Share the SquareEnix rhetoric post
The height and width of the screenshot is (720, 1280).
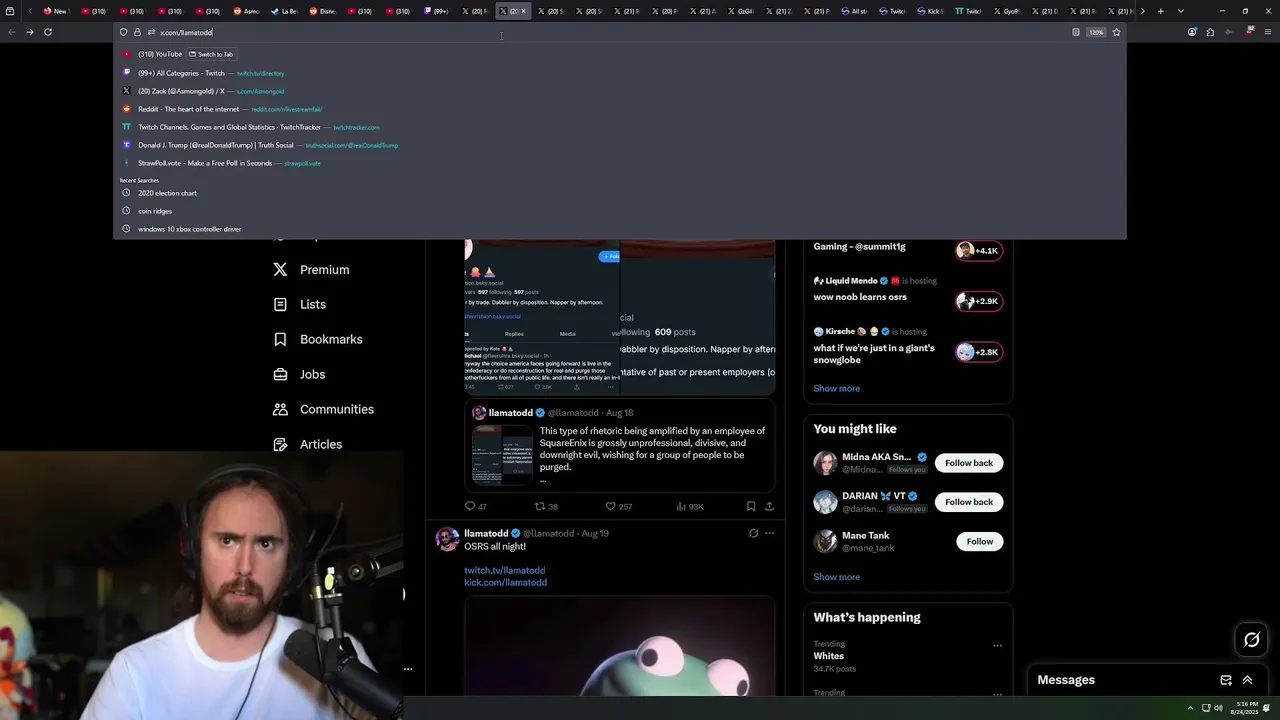769,506
